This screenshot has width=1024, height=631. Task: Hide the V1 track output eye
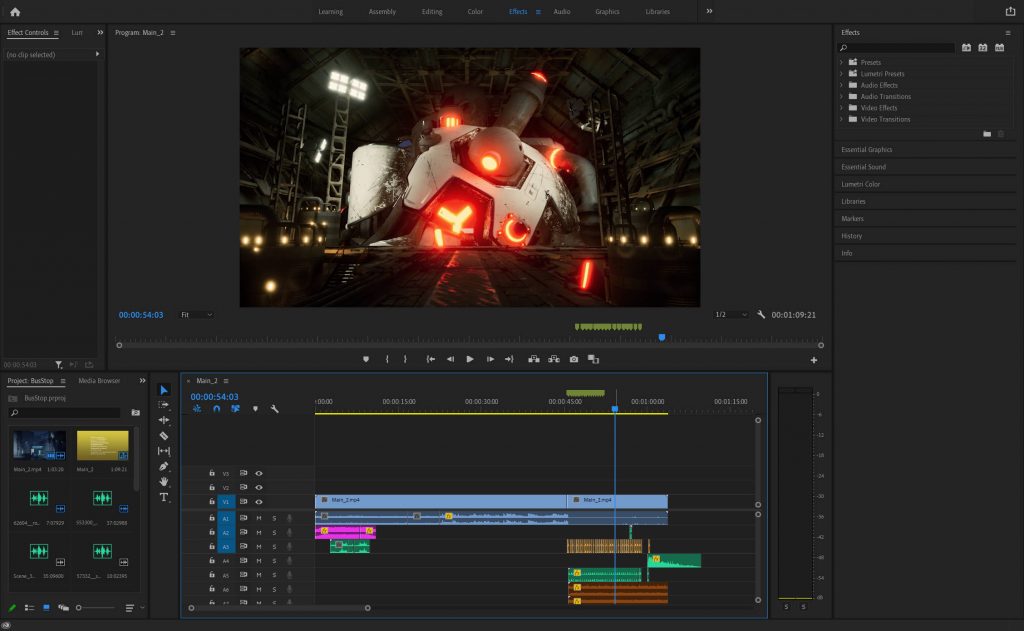(259, 502)
